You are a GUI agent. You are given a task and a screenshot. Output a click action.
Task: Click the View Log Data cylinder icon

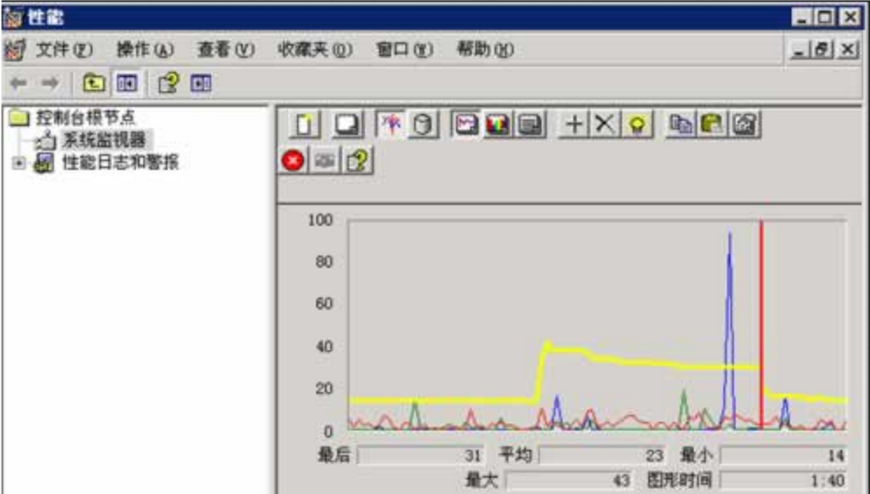tap(422, 125)
